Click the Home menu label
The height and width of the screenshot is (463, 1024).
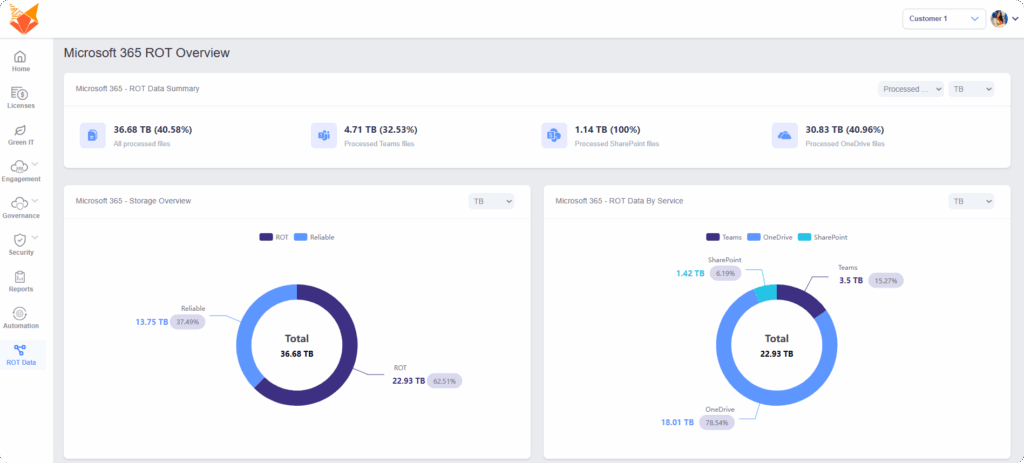coord(21,69)
